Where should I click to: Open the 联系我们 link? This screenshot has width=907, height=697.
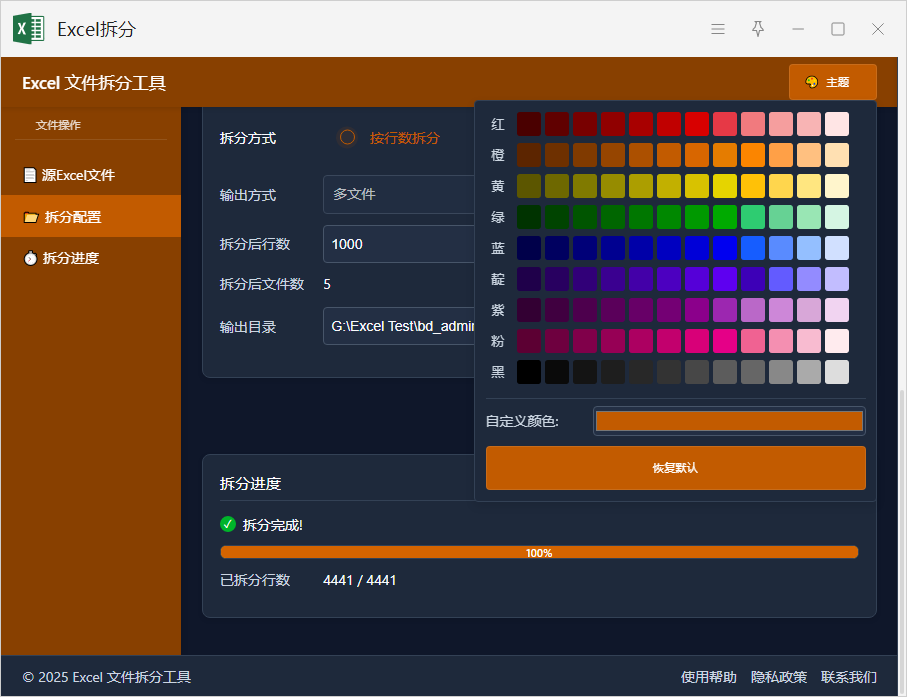point(849,677)
